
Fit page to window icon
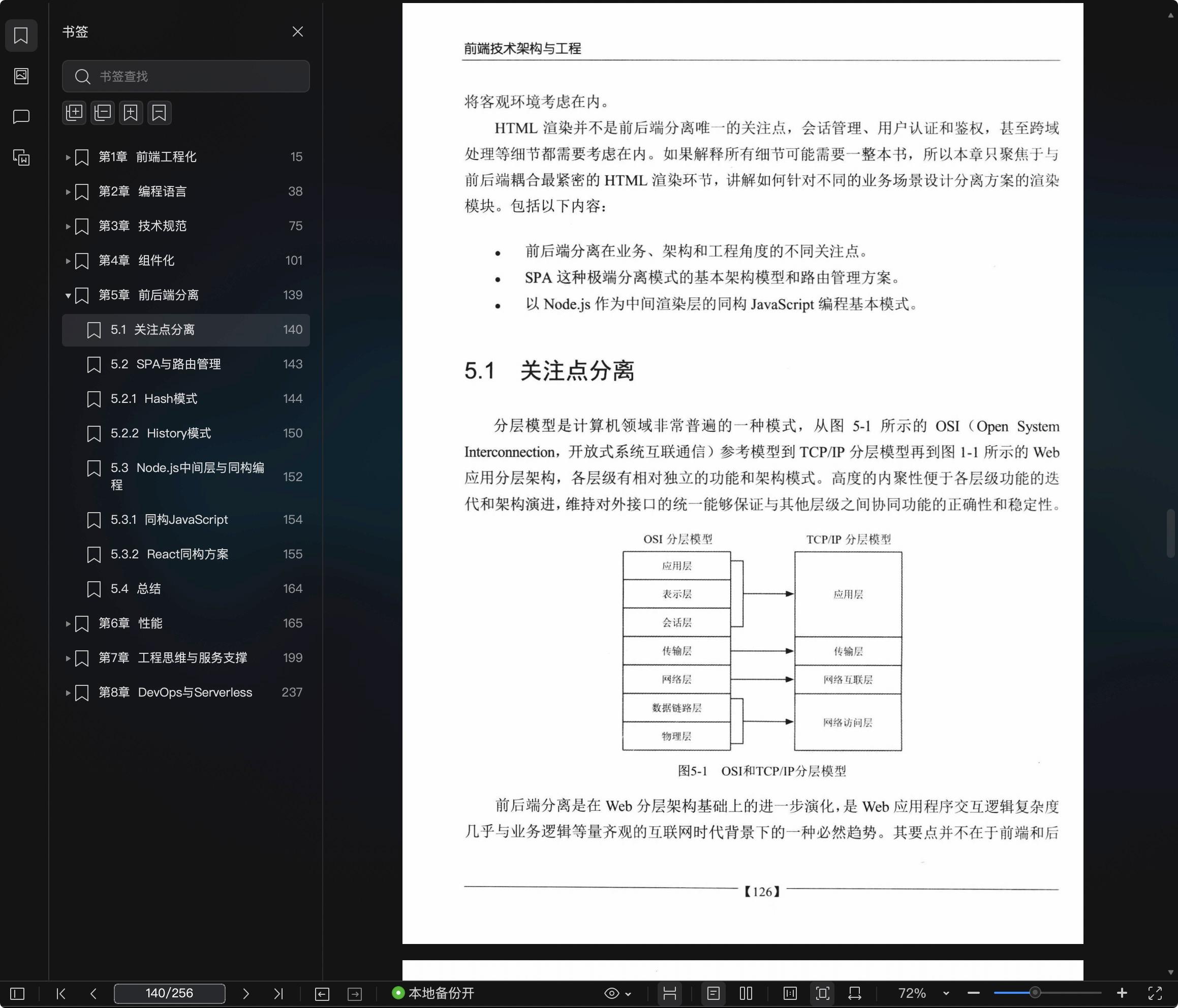coord(823,993)
